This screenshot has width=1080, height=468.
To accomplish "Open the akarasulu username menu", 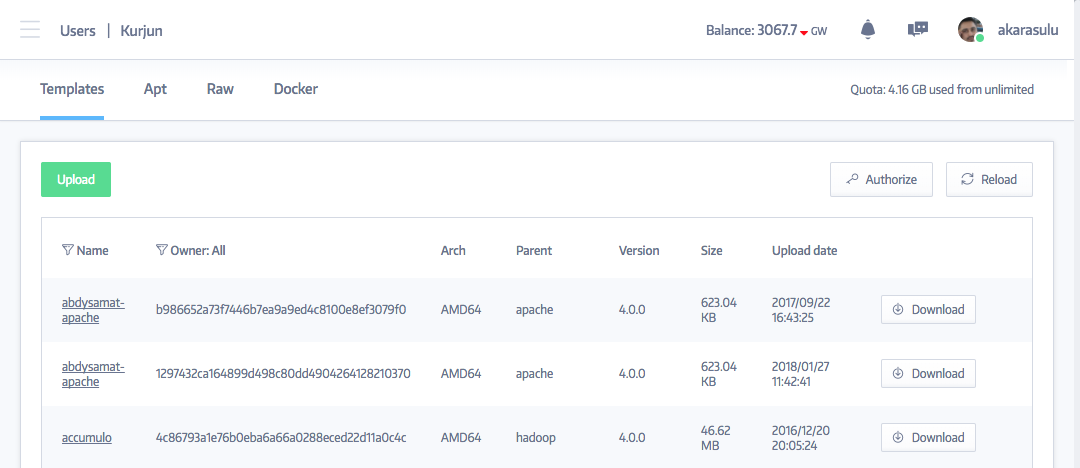I will coord(1028,30).
